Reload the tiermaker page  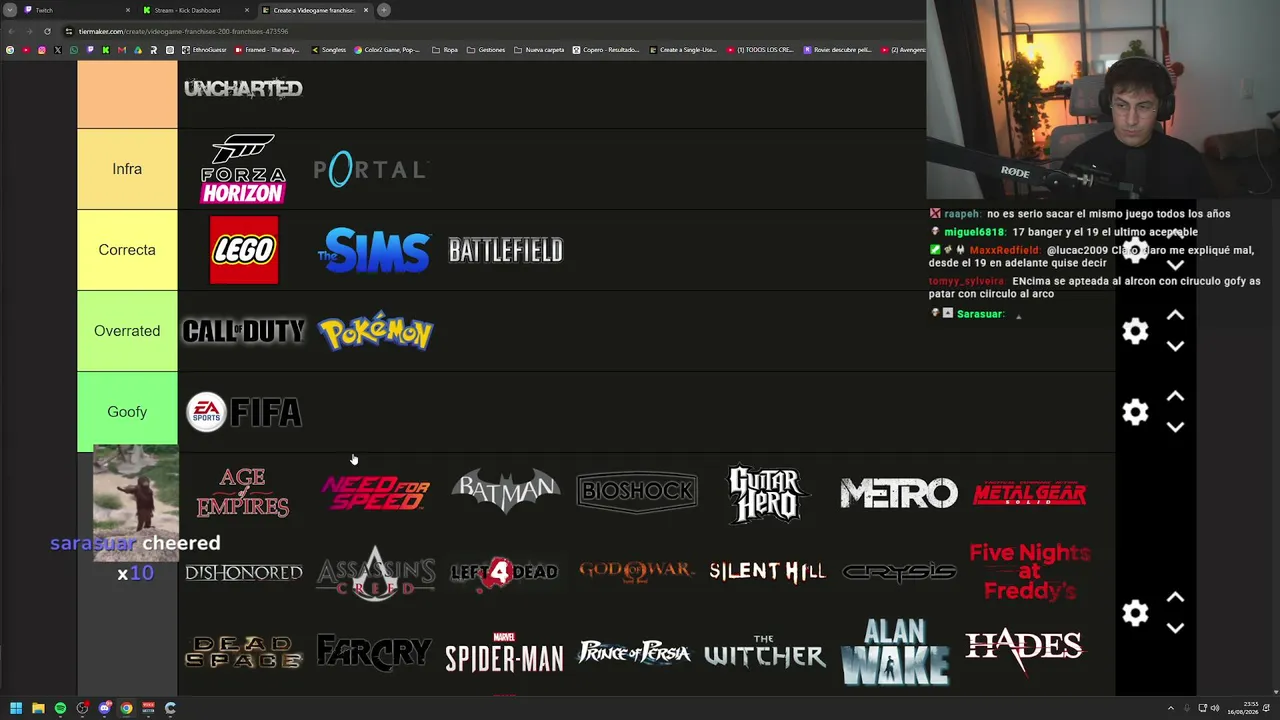coord(47,31)
